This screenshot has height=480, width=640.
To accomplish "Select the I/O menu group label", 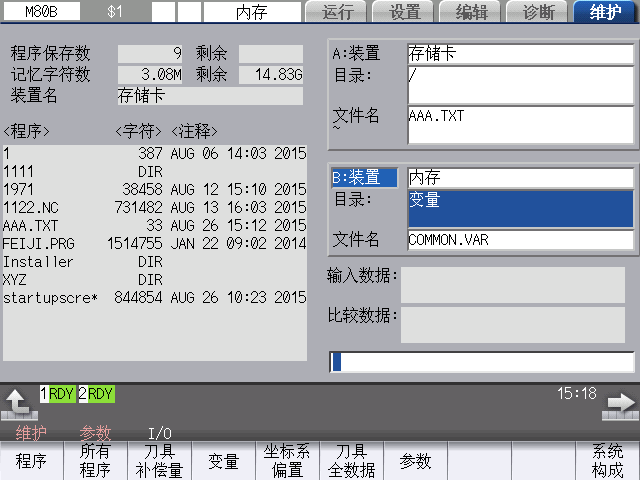I will click(160, 433).
